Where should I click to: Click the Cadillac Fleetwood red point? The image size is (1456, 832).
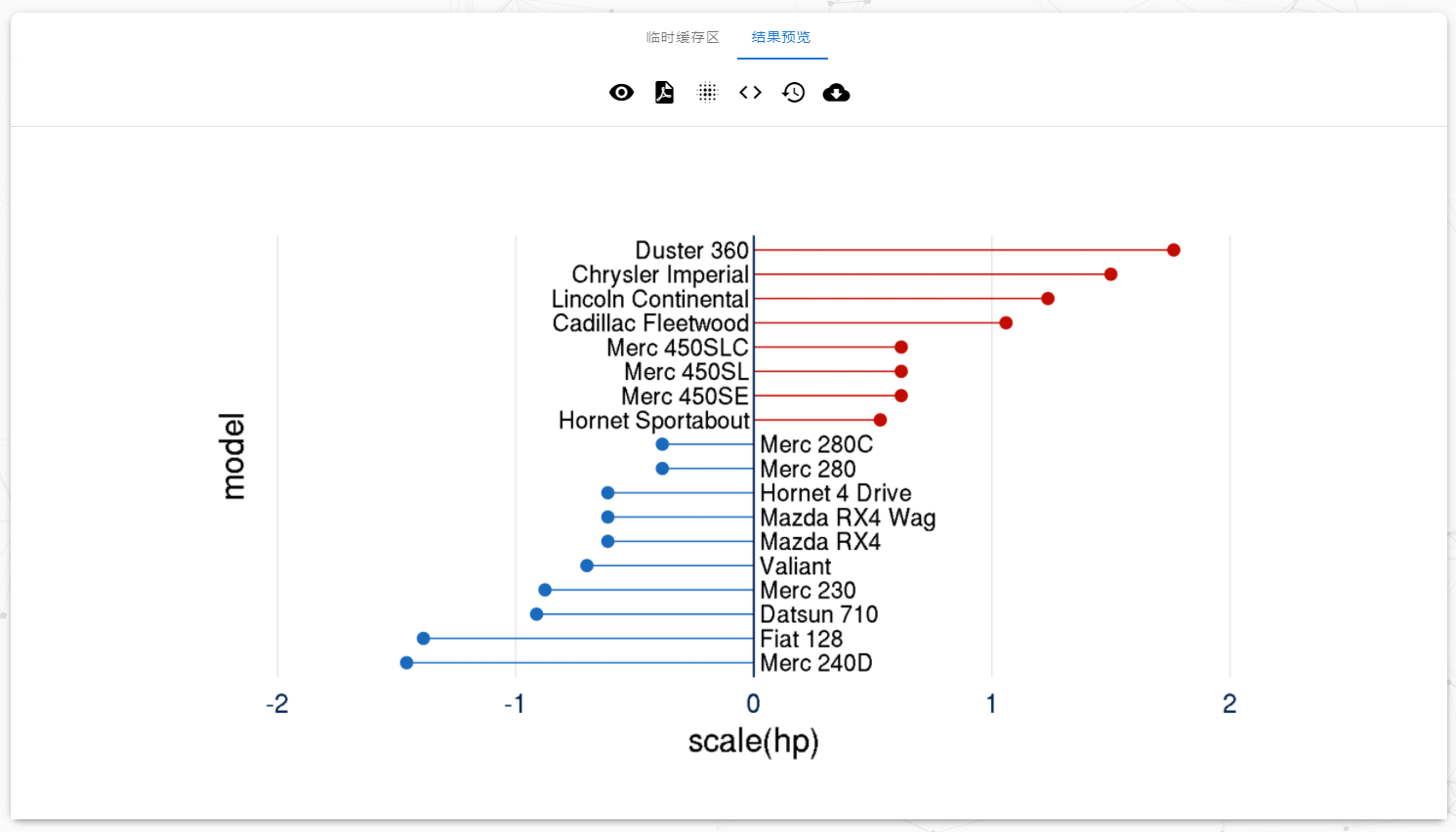1006,323
